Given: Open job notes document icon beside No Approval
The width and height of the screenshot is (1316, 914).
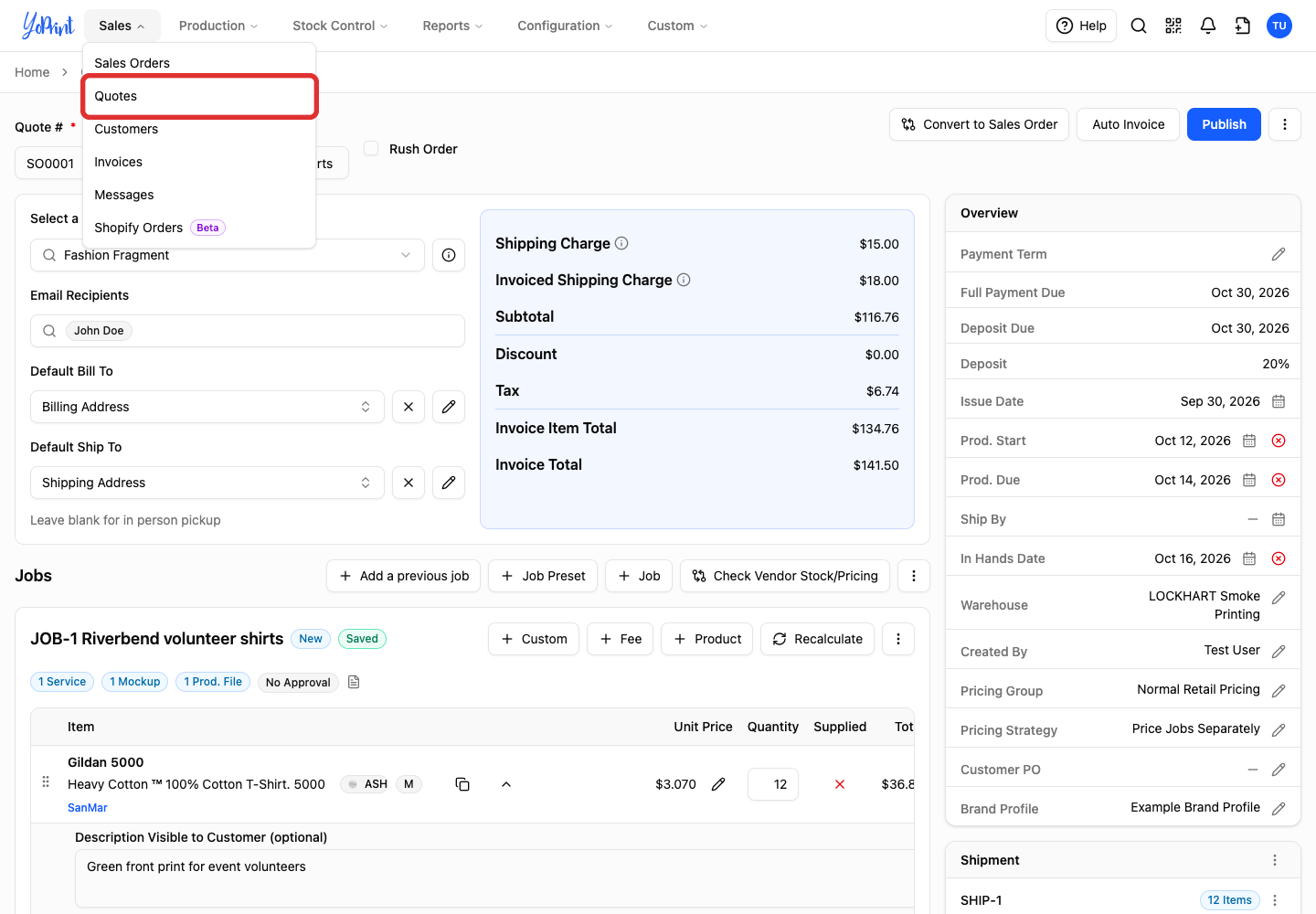Looking at the screenshot, I should click(354, 682).
